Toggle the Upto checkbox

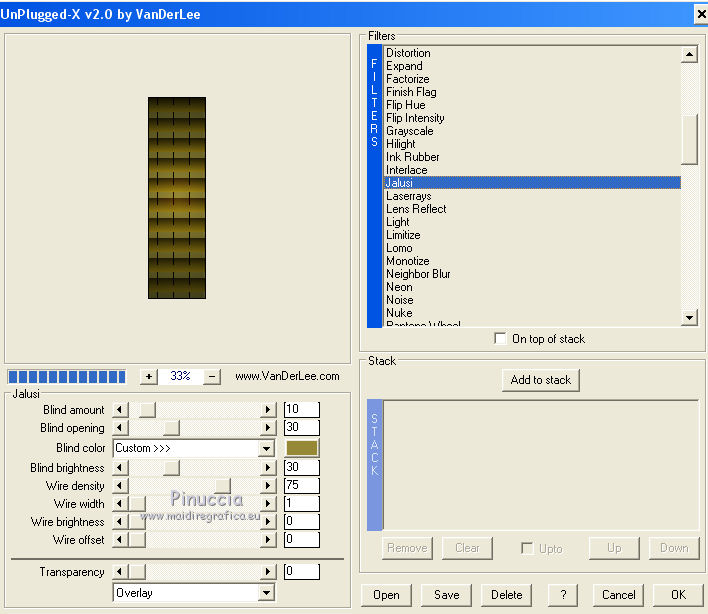(527, 548)
